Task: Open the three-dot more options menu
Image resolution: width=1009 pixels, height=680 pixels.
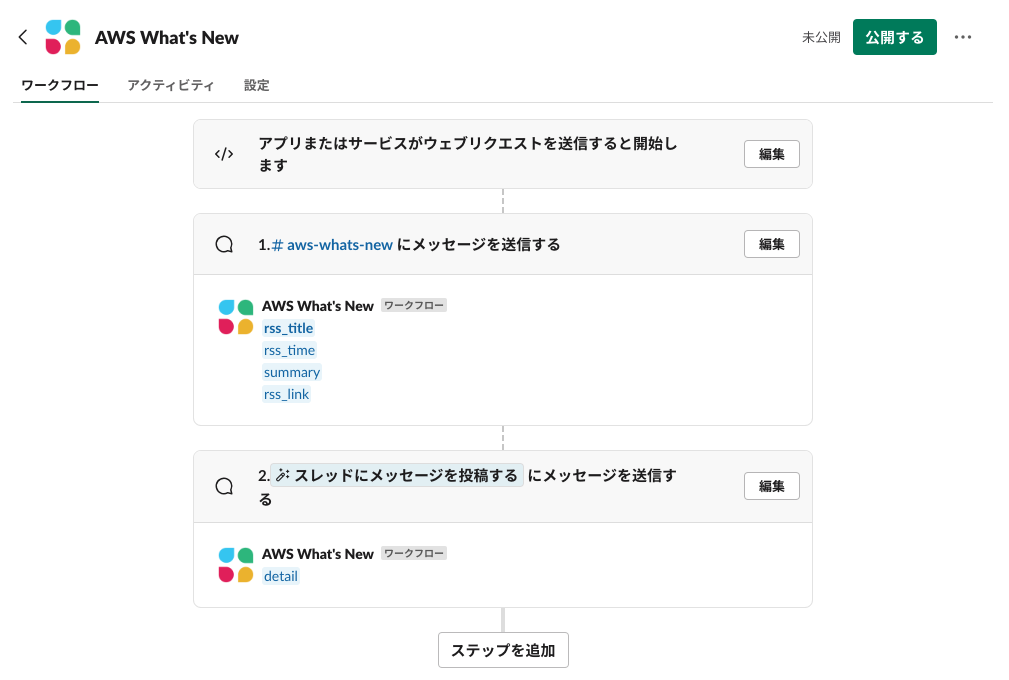Action: coord(963,37)
